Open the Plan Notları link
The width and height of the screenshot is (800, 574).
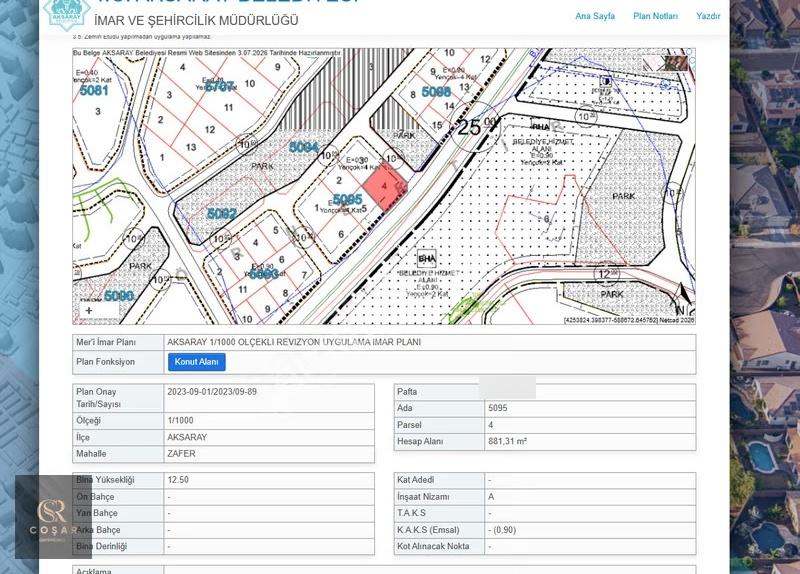click(x=656, y=16)
